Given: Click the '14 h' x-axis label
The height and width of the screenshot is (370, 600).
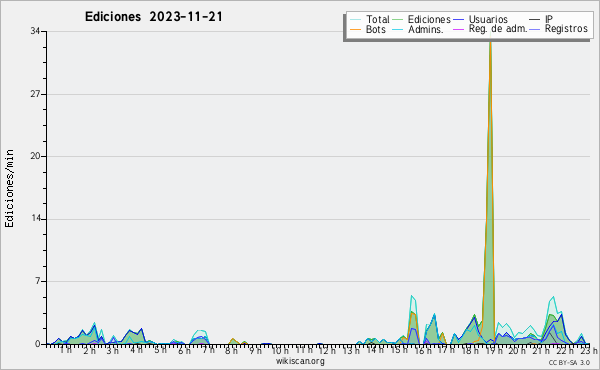Looking at the screenshot, I should [375, 350].
